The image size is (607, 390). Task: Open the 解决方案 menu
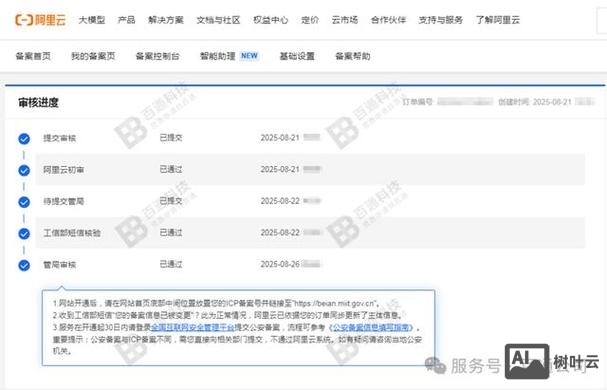(x=166, y=20)
